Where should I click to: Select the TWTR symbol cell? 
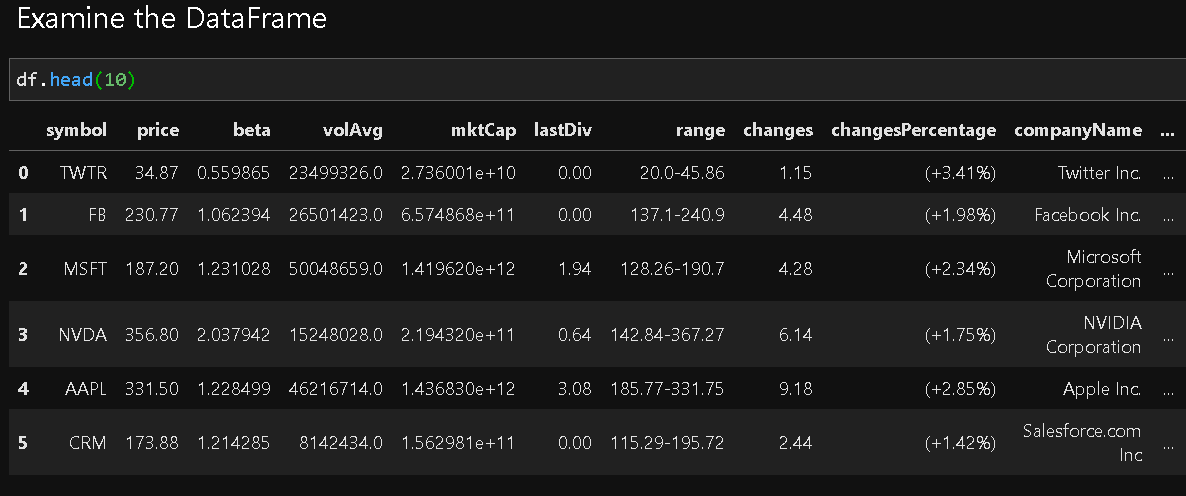coord(83,173)
